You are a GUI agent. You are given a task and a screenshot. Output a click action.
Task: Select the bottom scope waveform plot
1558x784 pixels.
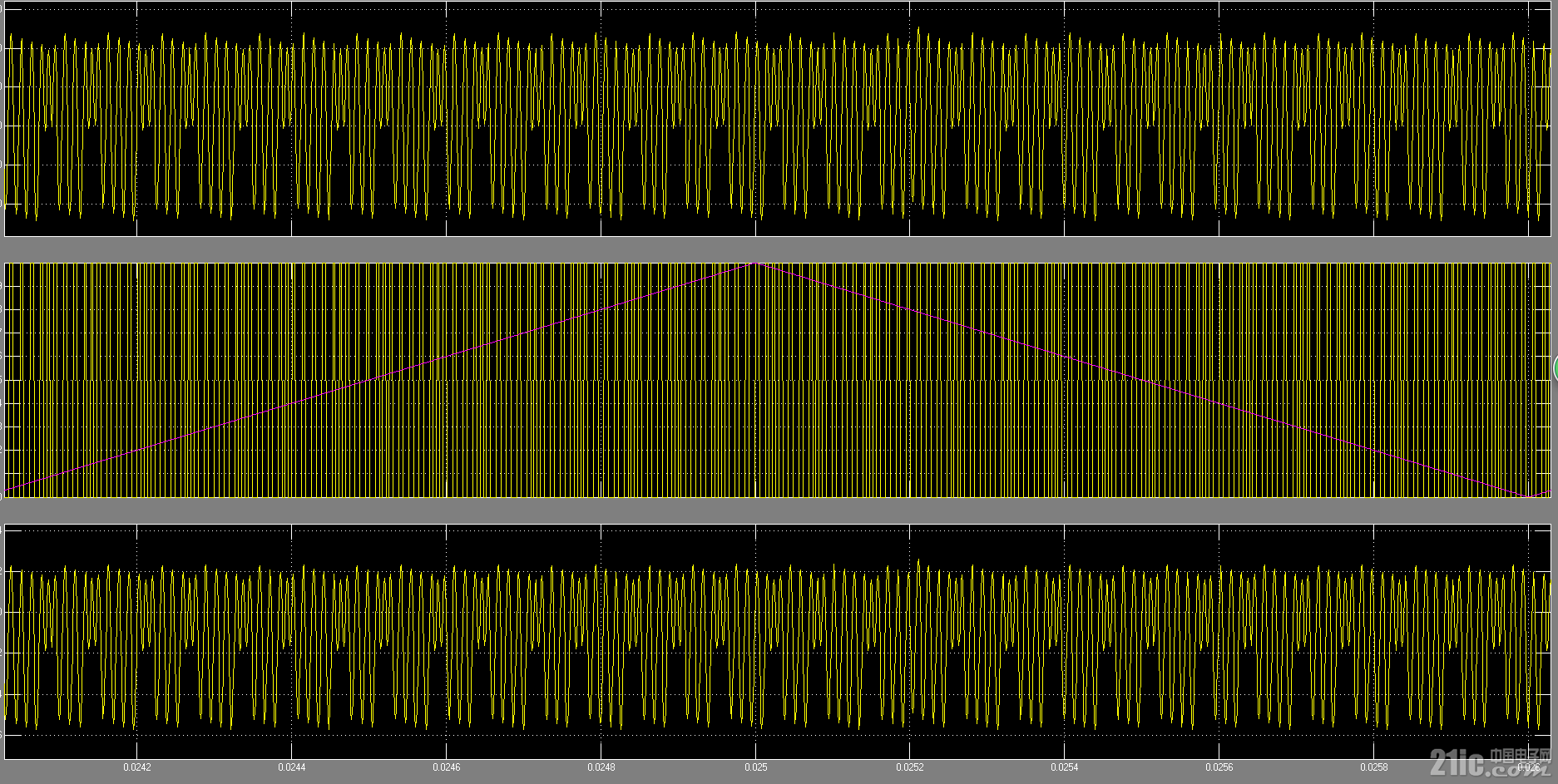coord(779,641)
